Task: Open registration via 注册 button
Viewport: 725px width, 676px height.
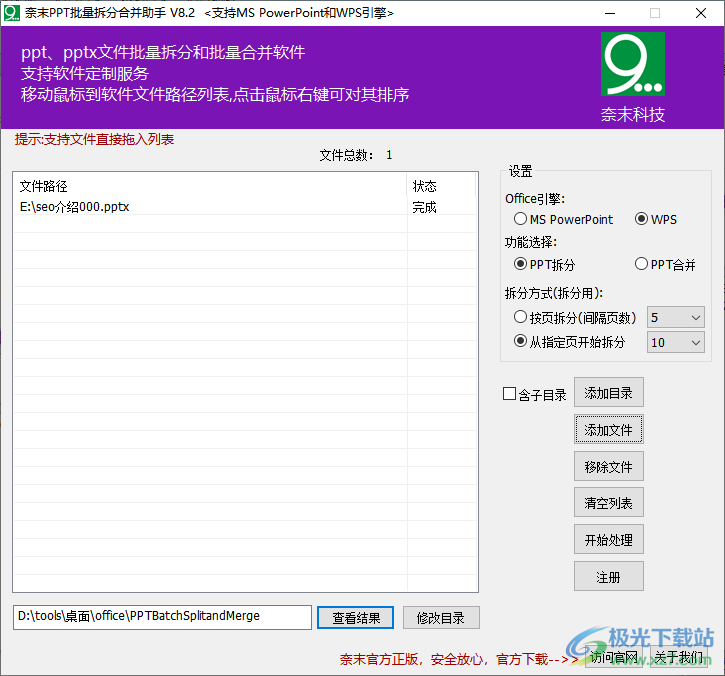Action: pyautogui.click(x=608, y=577)
